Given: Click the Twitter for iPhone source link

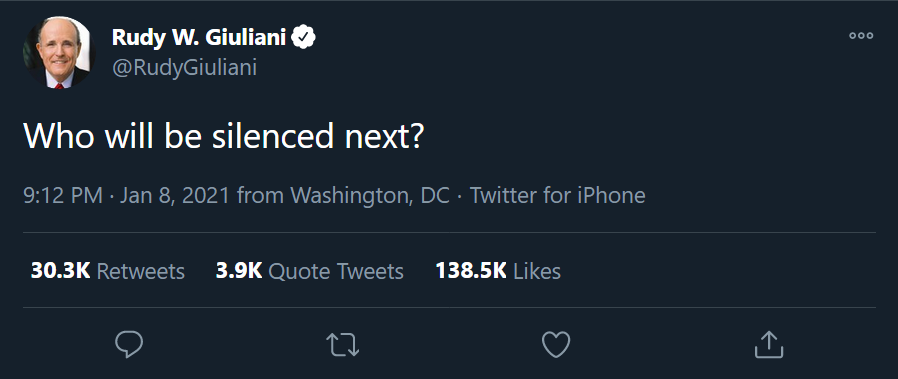Looking at the screenshot, I should tap(558, 196).
